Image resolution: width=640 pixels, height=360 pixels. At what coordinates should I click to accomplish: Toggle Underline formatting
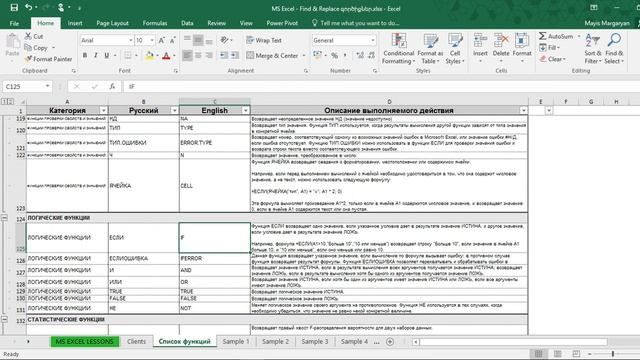[x=107, y=55]
